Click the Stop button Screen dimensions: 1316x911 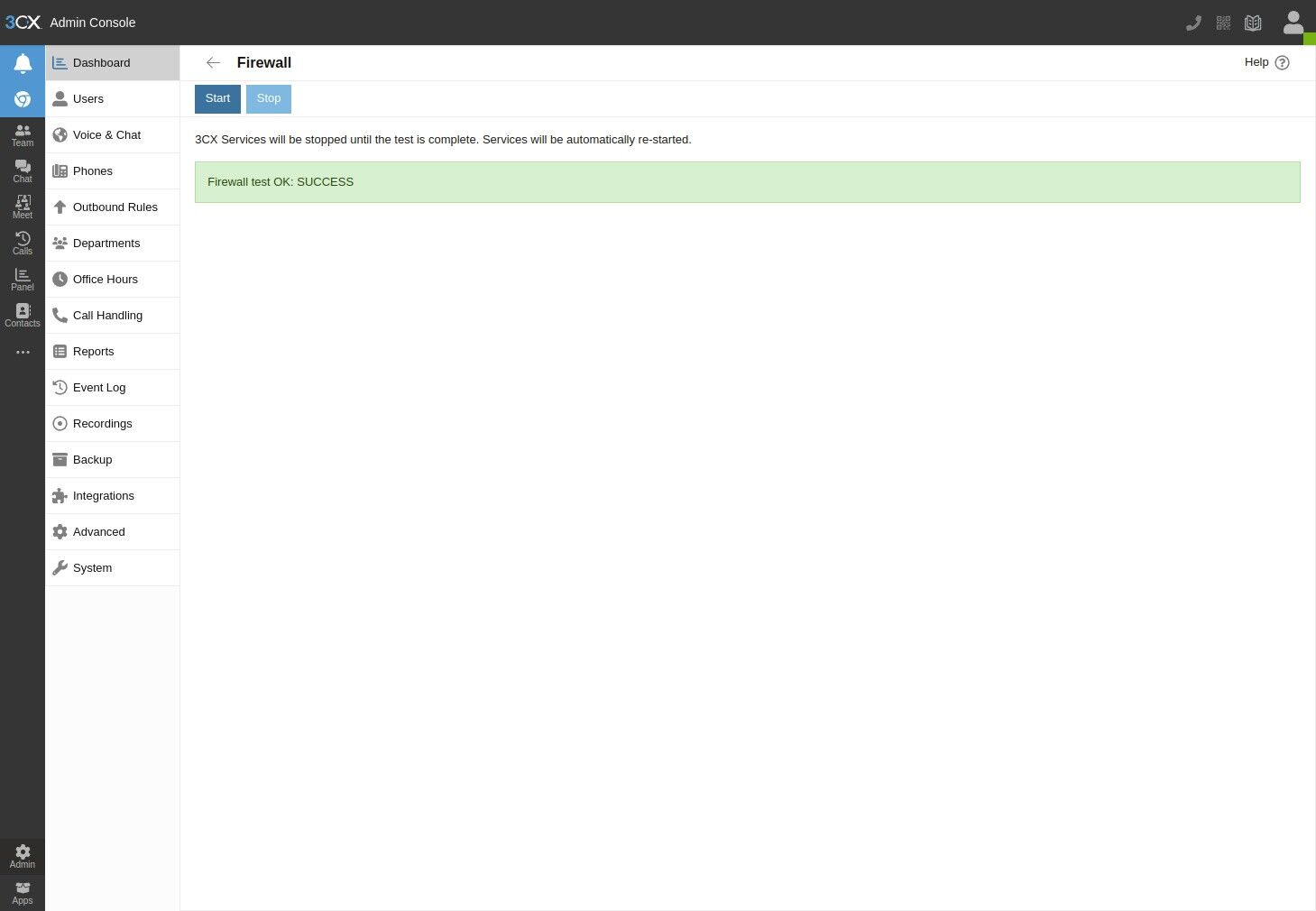point(269,98)
